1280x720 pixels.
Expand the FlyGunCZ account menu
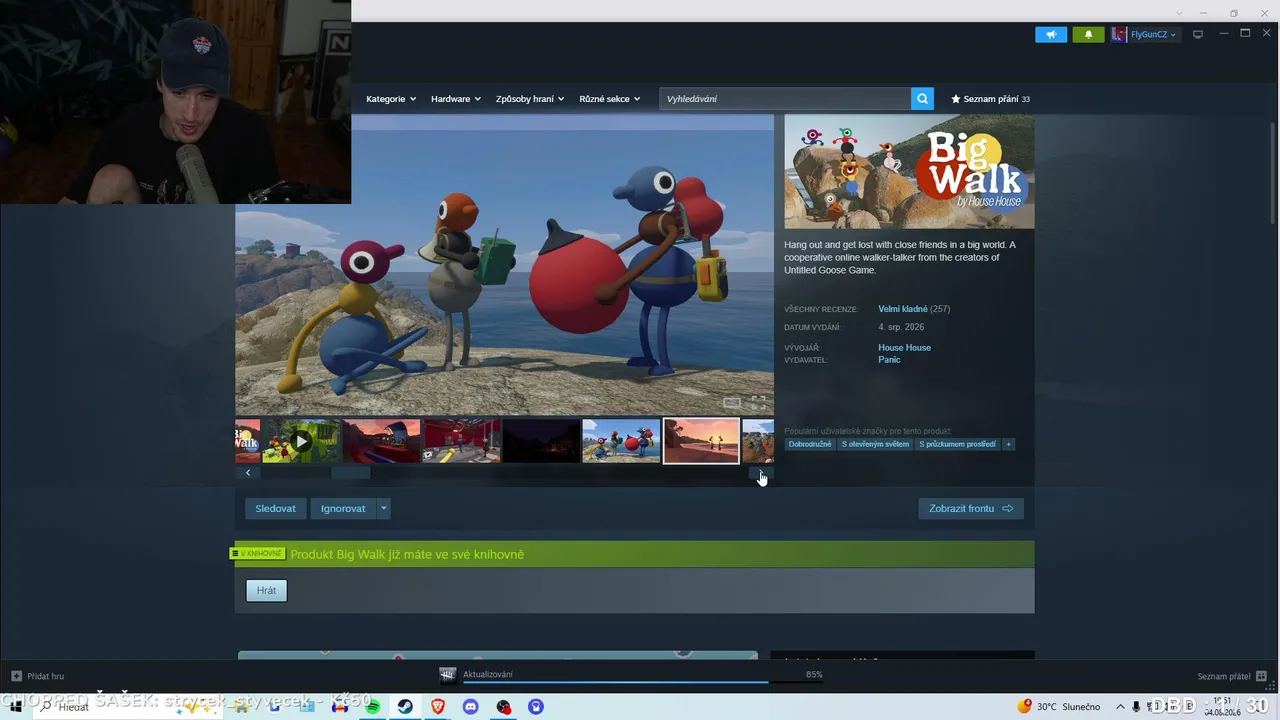(1146, 34)
